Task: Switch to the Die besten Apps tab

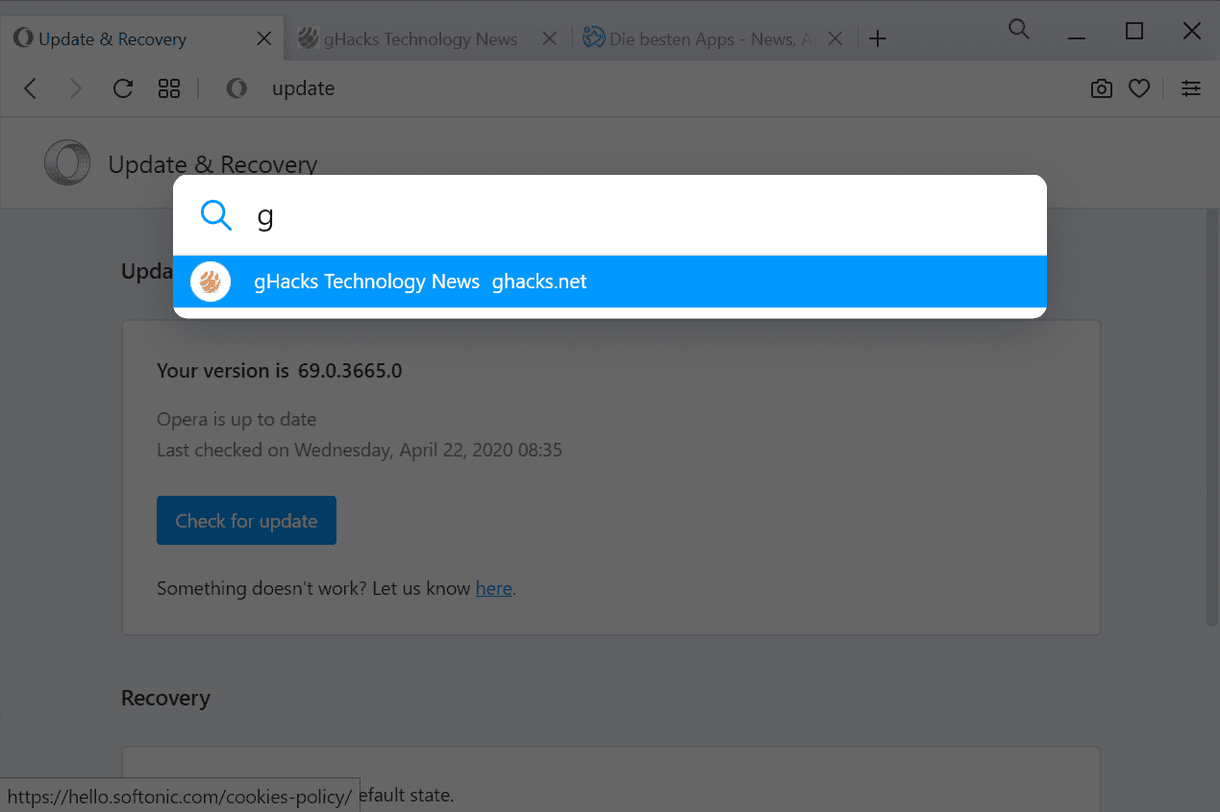Action: coord(713,39)
